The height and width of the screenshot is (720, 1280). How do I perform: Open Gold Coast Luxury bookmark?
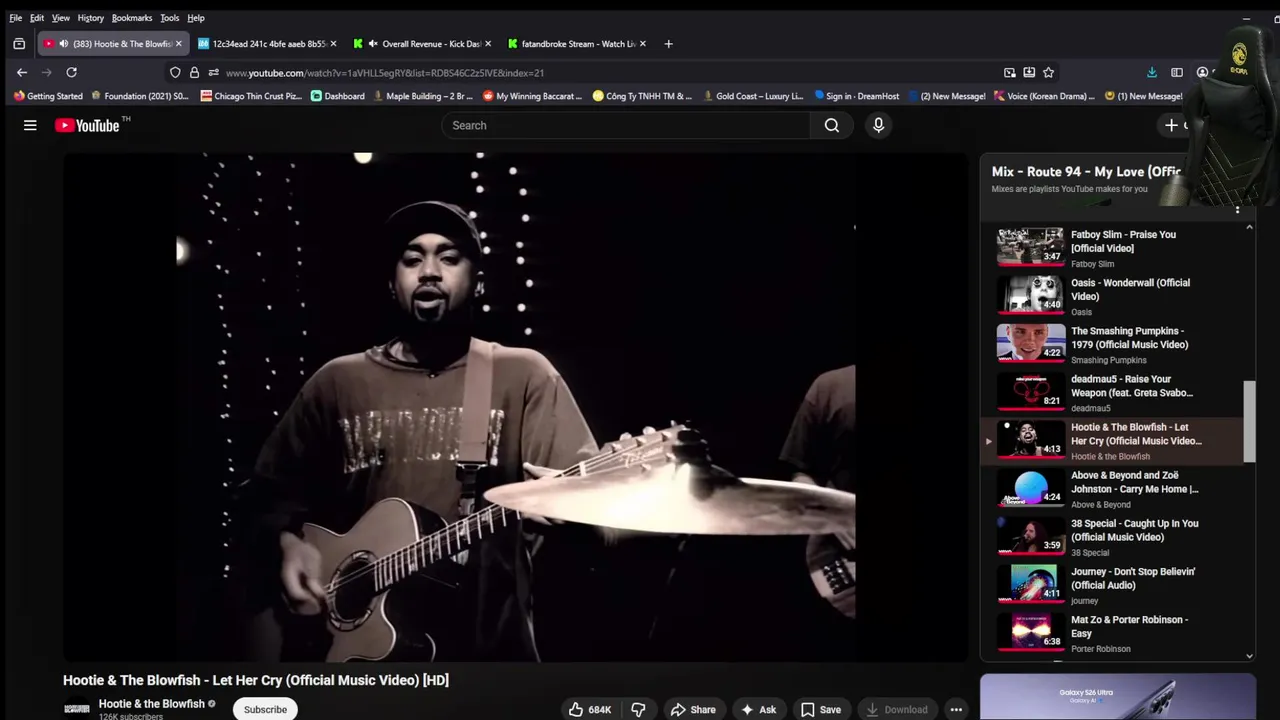pyautogui.click(x=753, y=96)
